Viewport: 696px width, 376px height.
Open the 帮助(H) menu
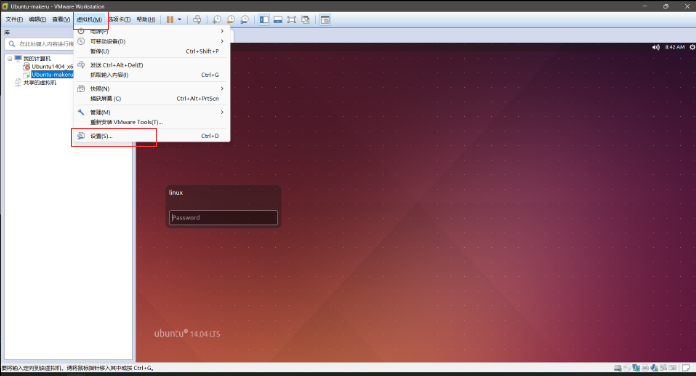coord(146,20)
